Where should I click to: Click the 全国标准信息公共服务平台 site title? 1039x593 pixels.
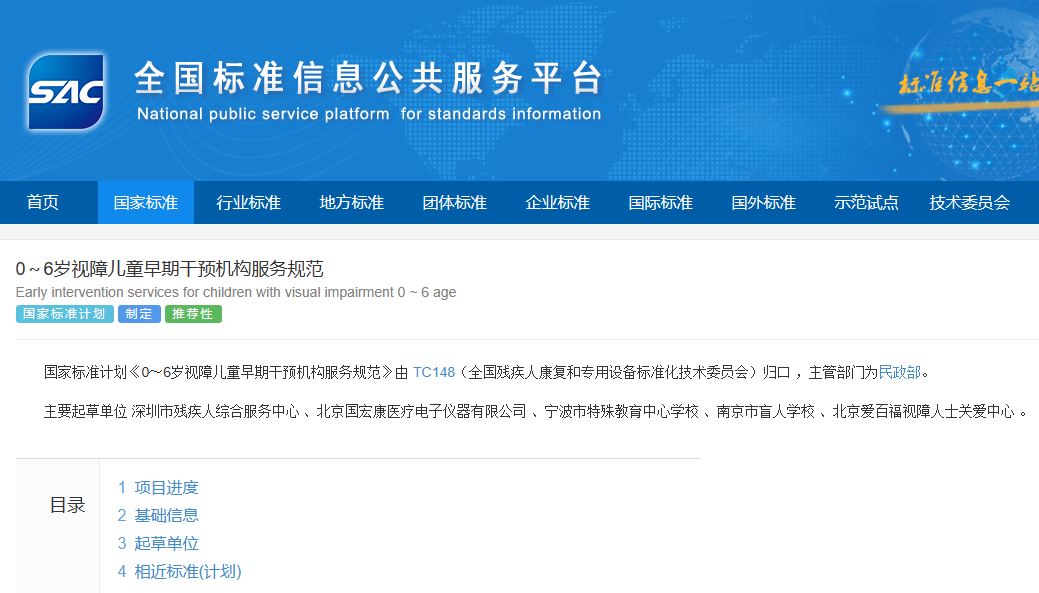[369, 79]
